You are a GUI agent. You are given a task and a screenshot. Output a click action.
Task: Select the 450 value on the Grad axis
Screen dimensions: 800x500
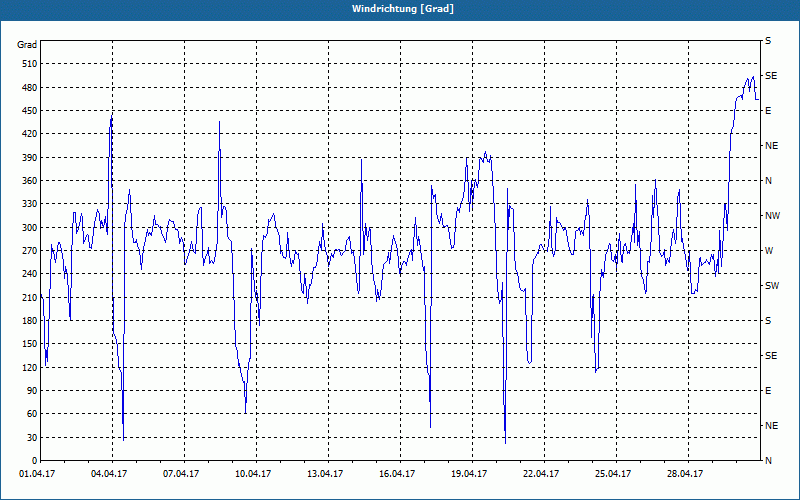tap(30, 111)
